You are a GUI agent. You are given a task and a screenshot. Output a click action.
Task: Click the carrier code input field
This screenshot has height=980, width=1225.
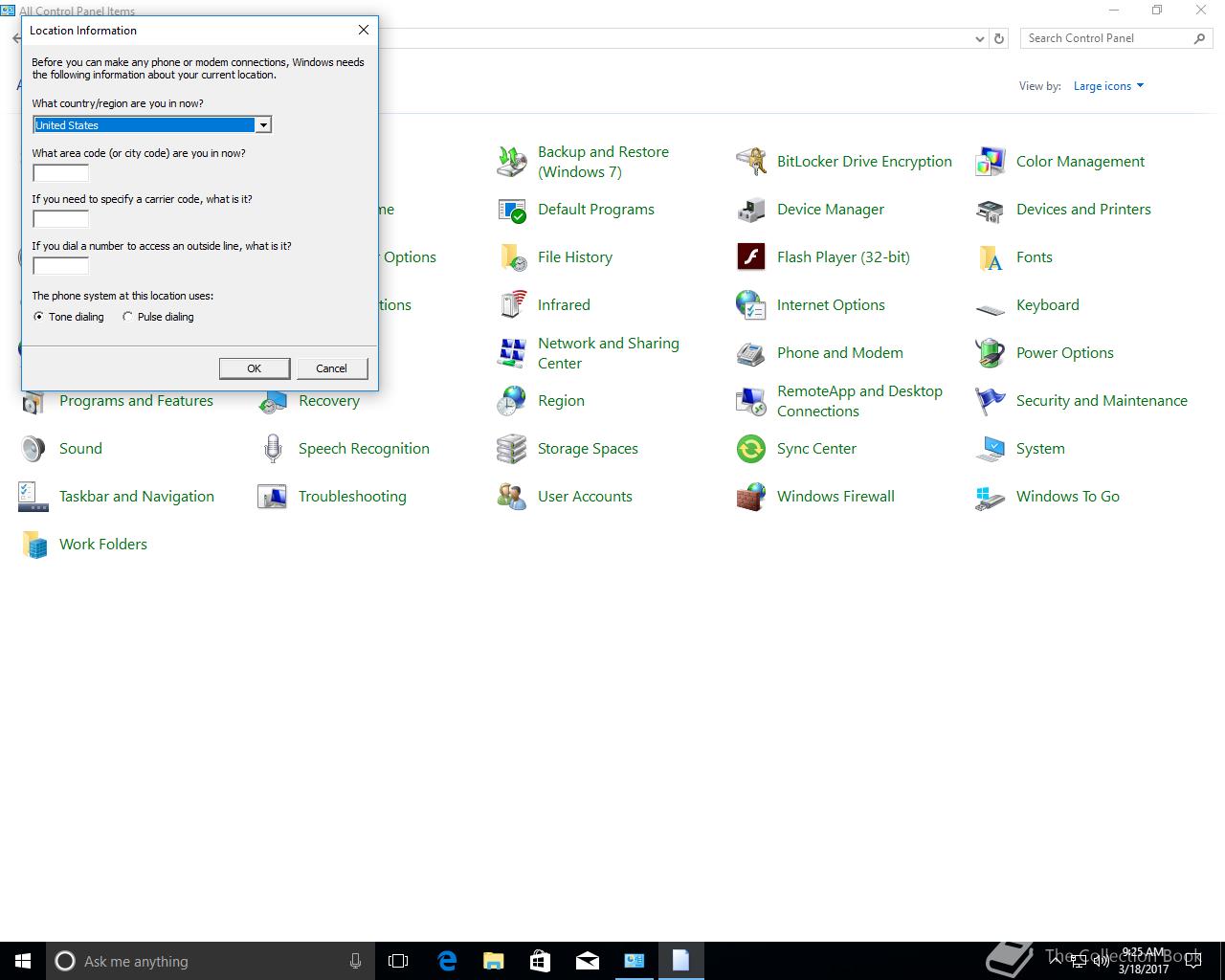61,219
